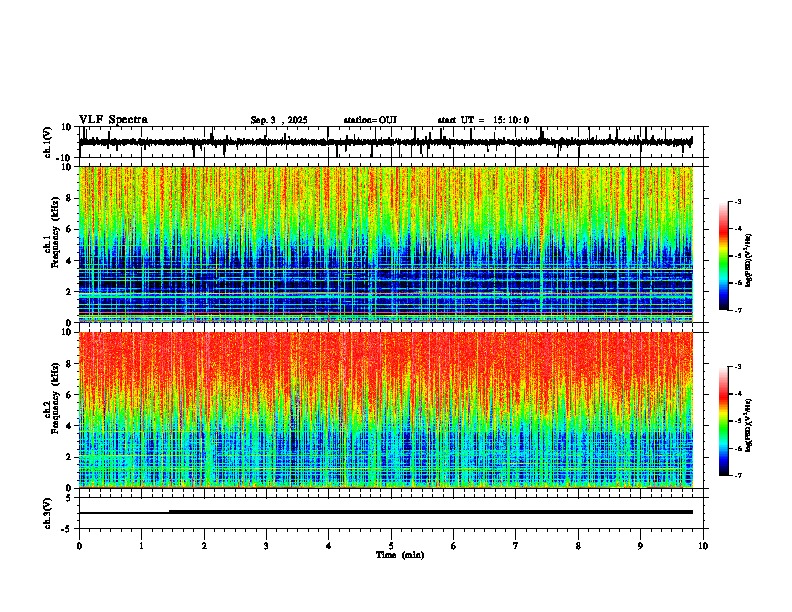Click the ch.3 voltage trace panel
Screen dimensions: 792x612
391,513
